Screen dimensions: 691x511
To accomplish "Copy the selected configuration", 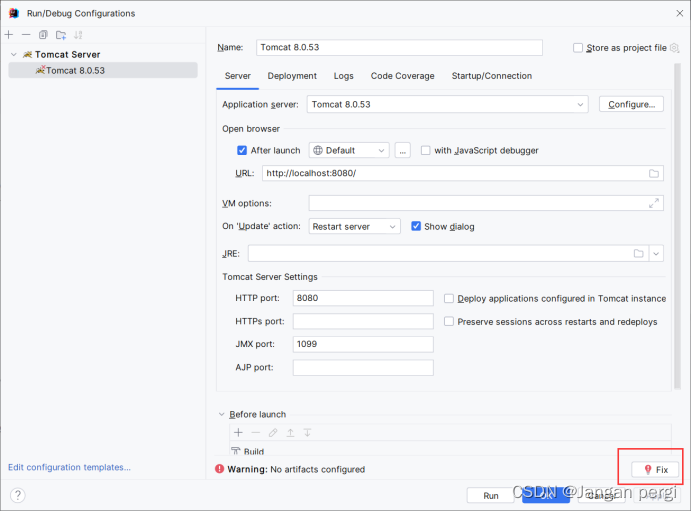I will tap(43, 35).
